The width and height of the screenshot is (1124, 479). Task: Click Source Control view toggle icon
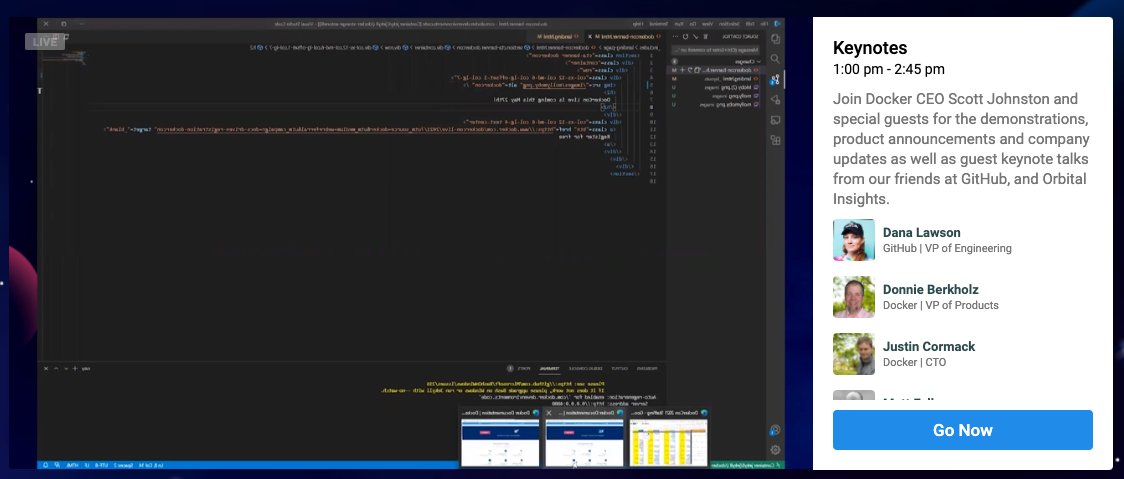[x=705, y=37]
